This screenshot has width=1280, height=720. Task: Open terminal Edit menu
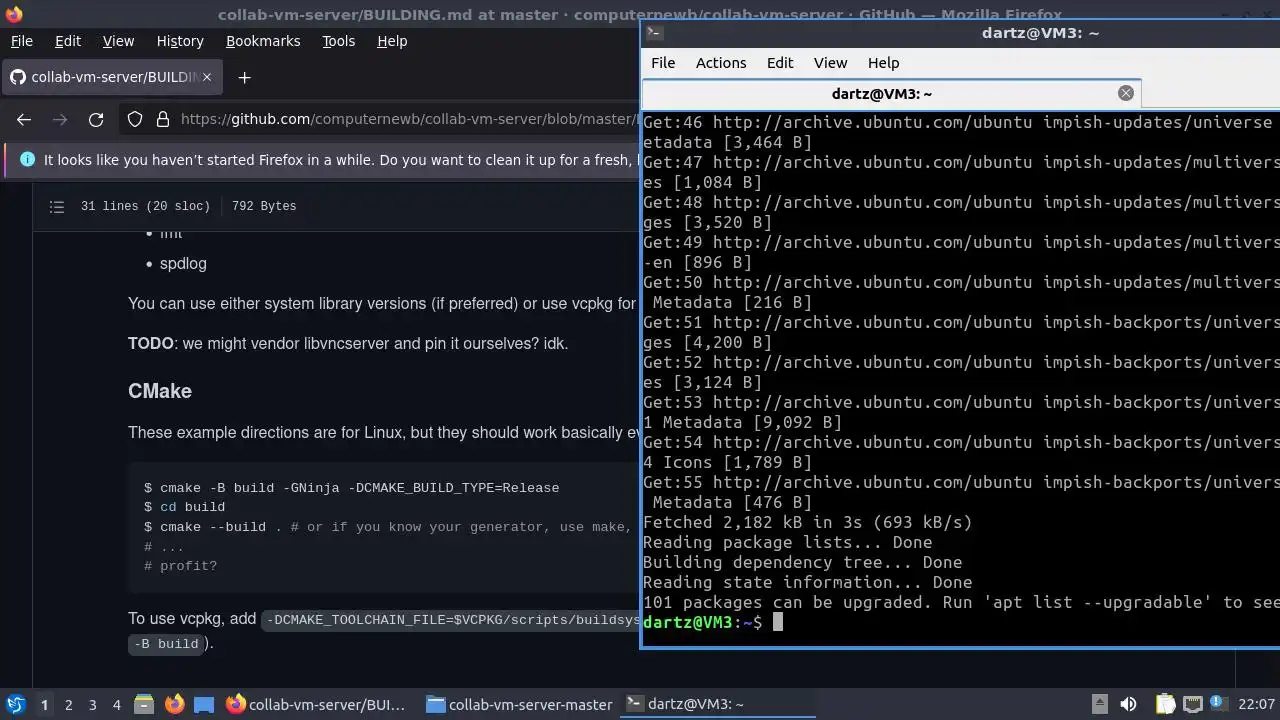[x=780, y=62]
